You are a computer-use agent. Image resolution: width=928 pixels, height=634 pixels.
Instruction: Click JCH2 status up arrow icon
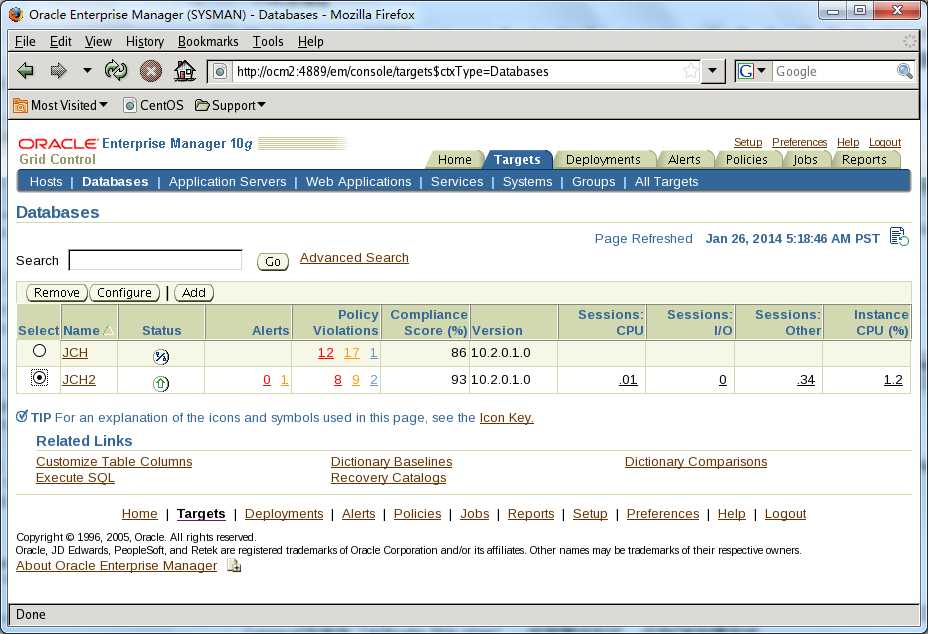161,384
